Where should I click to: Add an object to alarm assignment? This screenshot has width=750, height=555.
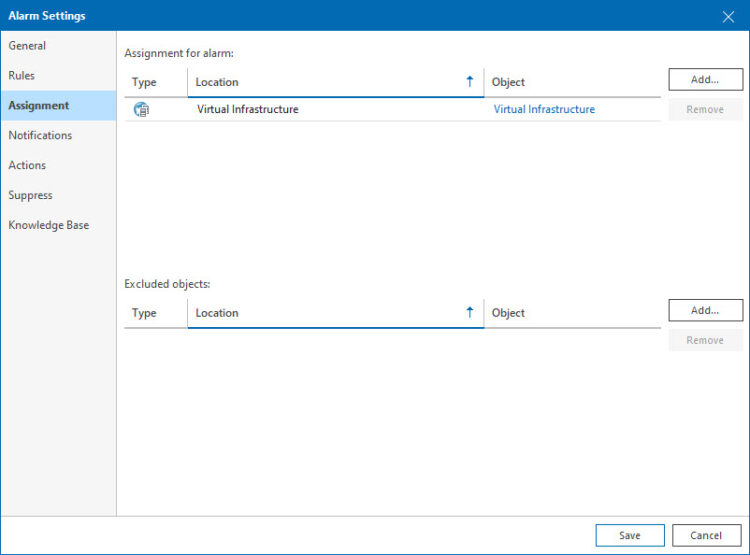[705, 80]
